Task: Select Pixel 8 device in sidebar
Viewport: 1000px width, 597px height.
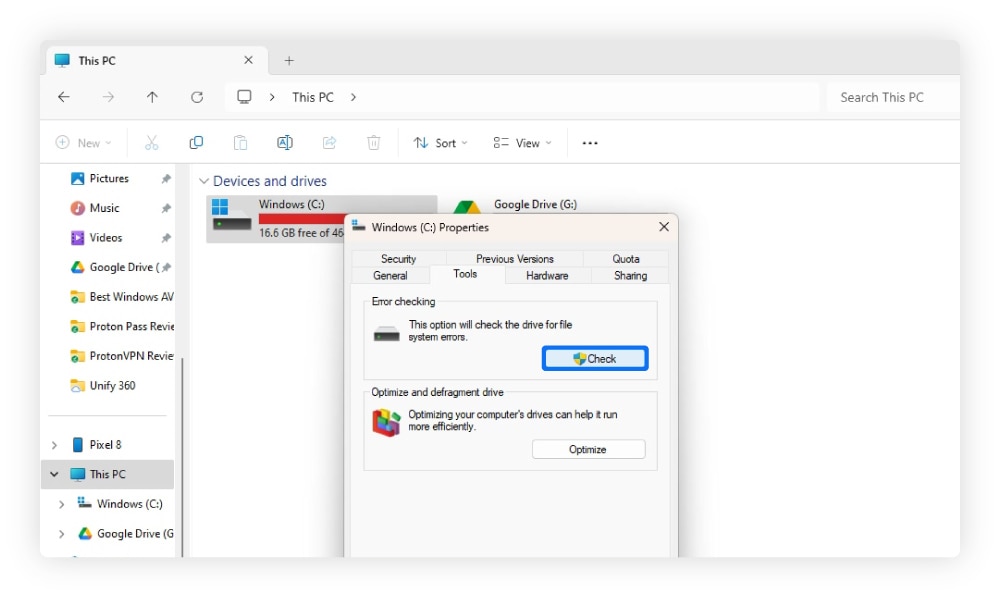Action: pos(105,445)
